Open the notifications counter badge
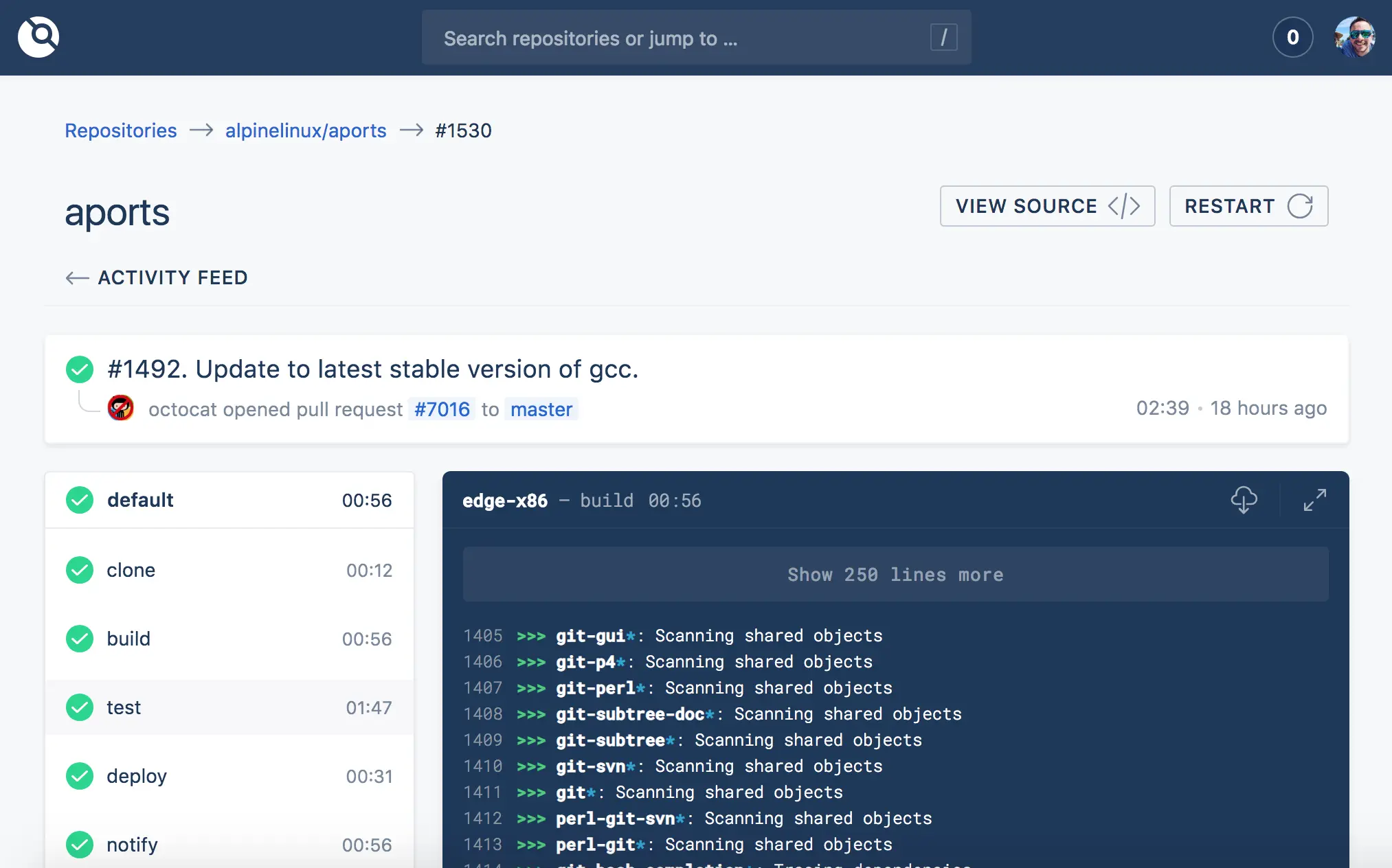Screen dimensions: 1392x868 (x=1292, y=37)
